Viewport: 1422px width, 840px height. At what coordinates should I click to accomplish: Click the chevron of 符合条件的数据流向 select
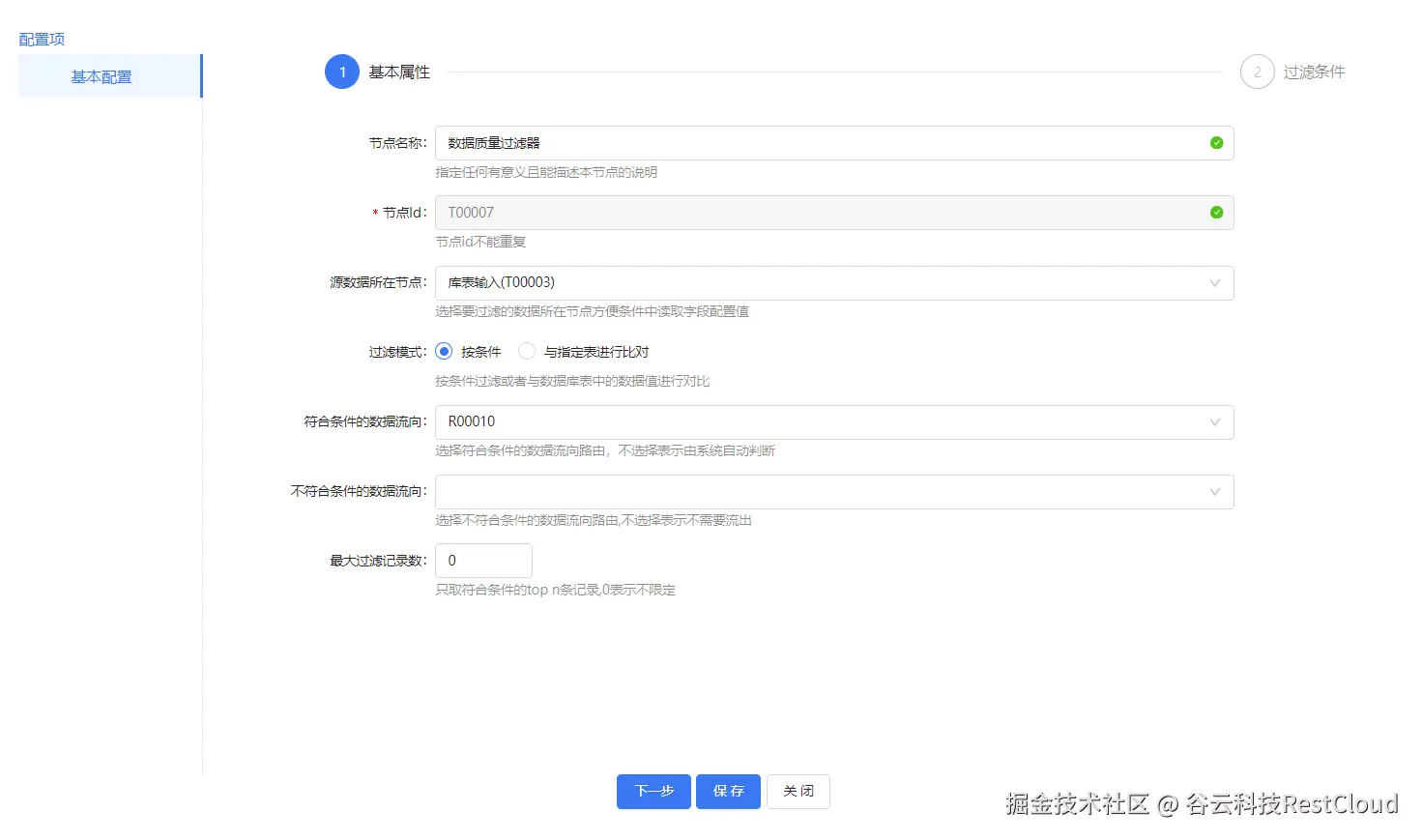(x=1215, y=422)
